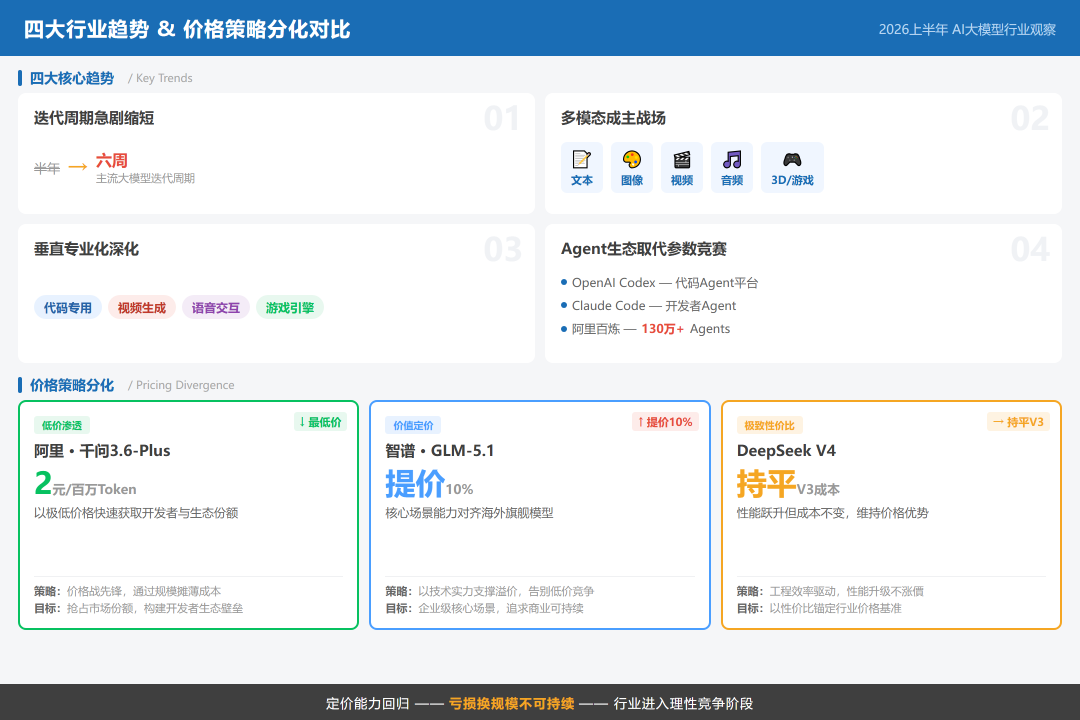Click 主流大模型迭代周期 caption
The image size is (1080, 720).
click(145, 178)
